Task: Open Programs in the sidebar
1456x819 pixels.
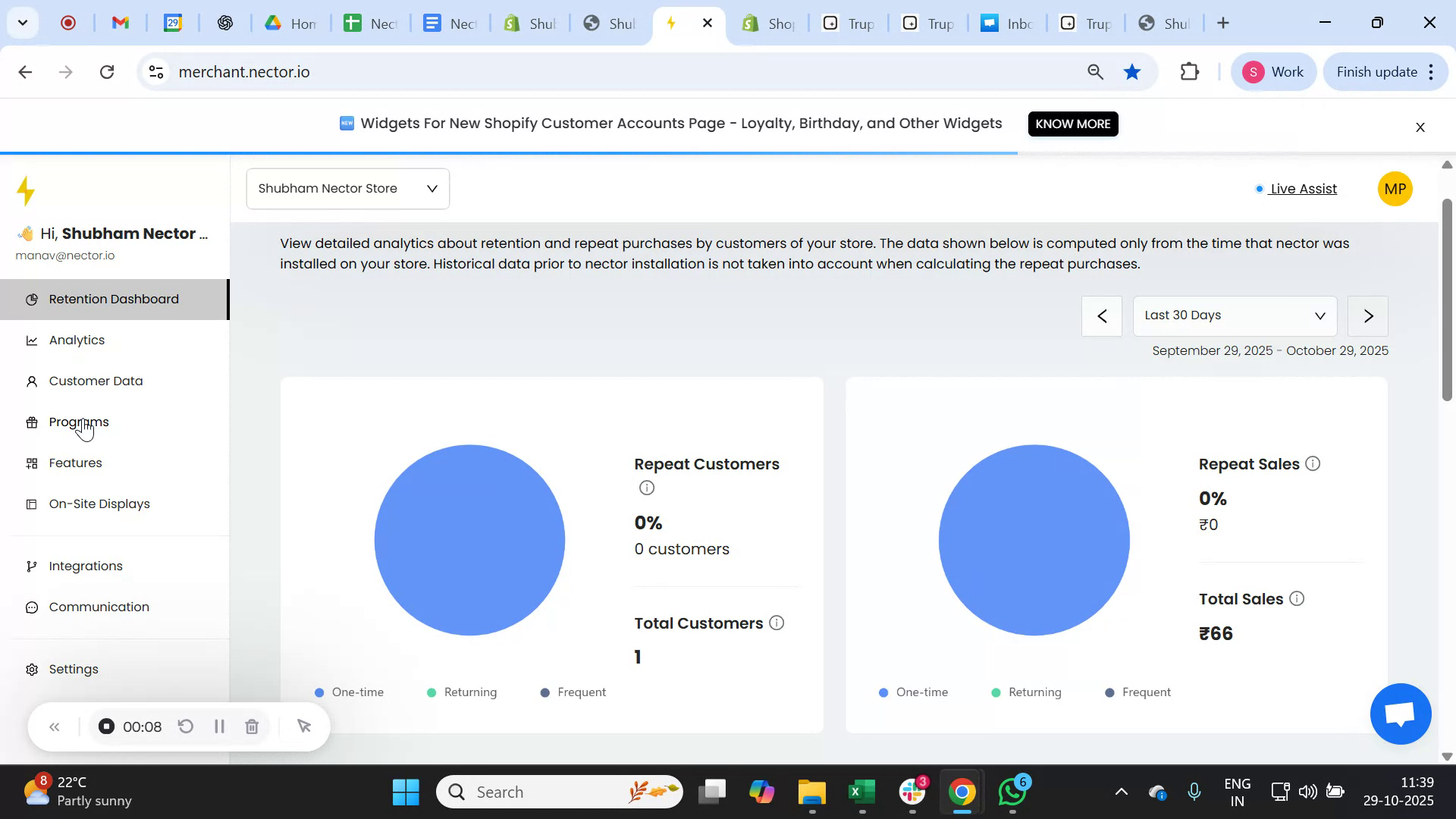Action: tap(79, 422)
